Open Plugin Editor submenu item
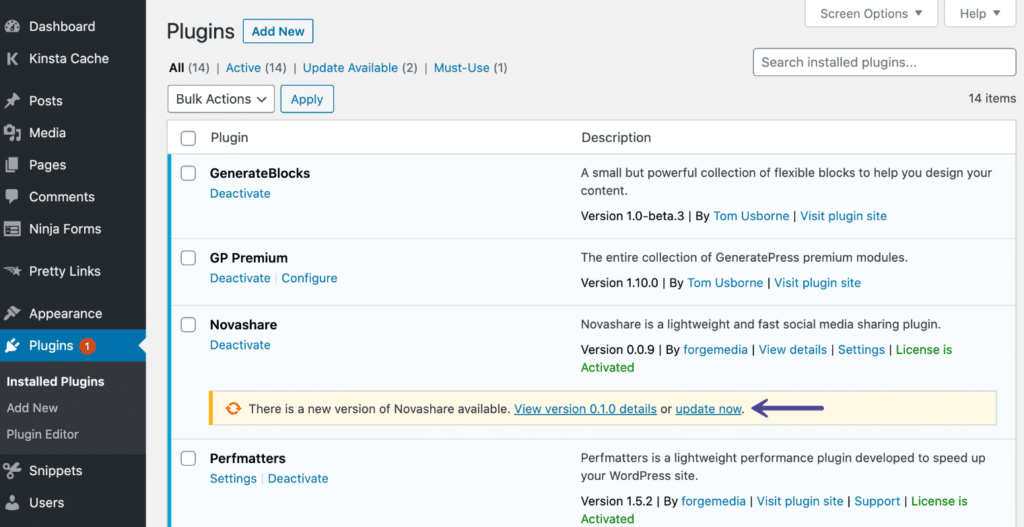 42,435
